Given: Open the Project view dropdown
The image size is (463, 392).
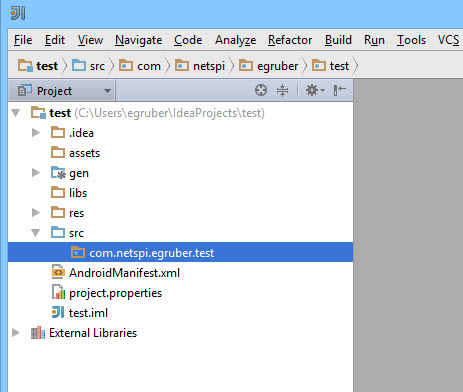Looking at the screenshot, I should point(62,90).
